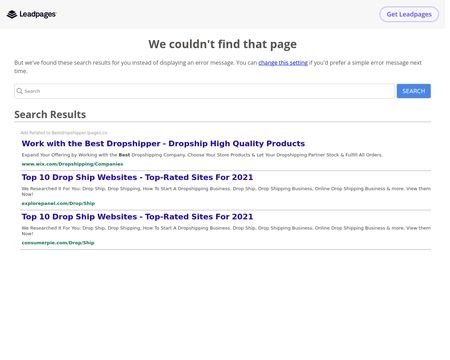Click the Get Leadpages button
450x360 pixels.
pyautogui.click(x=409, y=14)
